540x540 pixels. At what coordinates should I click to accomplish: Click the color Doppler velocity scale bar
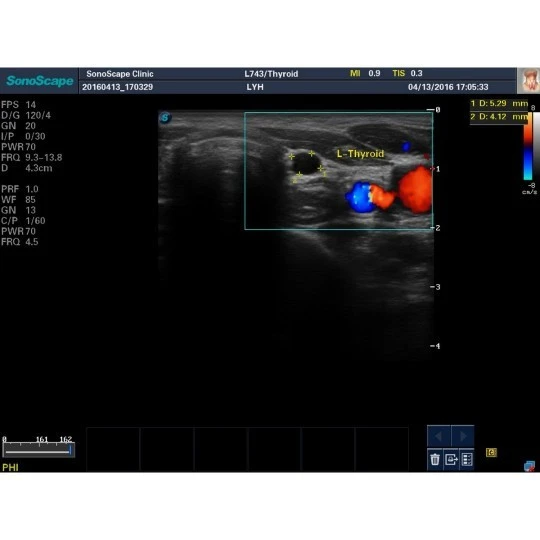[528, 146]
